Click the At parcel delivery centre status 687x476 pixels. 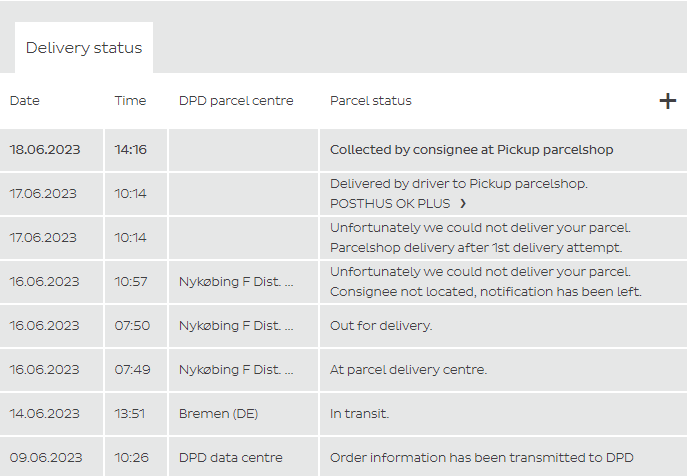tap(408, 370)
